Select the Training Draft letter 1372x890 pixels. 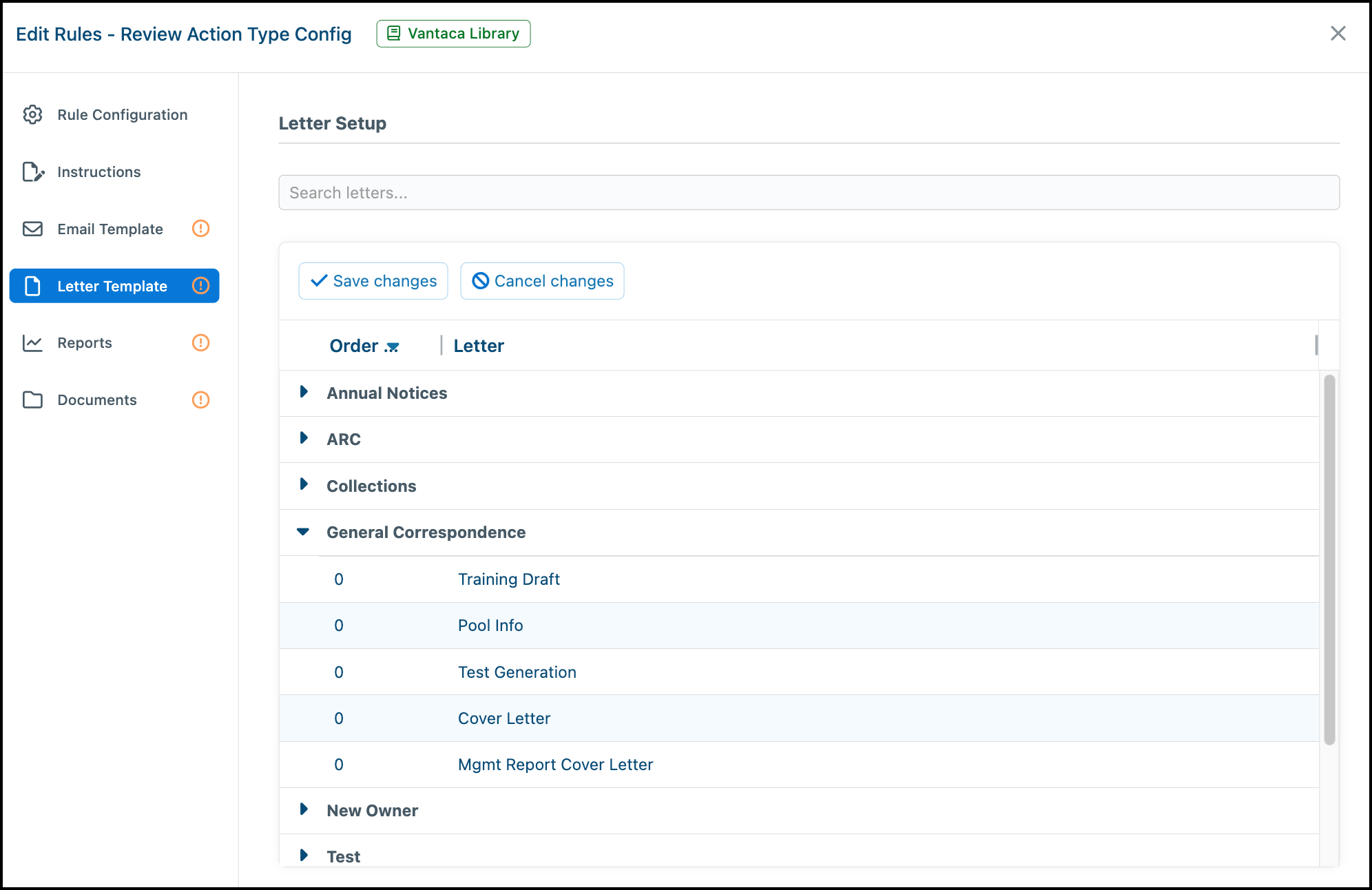click(509, 579)
